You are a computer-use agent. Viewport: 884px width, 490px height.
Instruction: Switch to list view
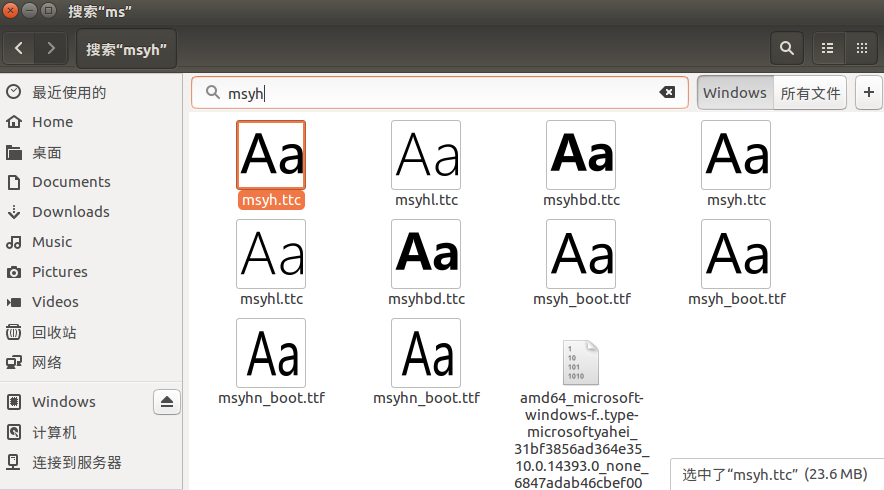click(828, 48)
